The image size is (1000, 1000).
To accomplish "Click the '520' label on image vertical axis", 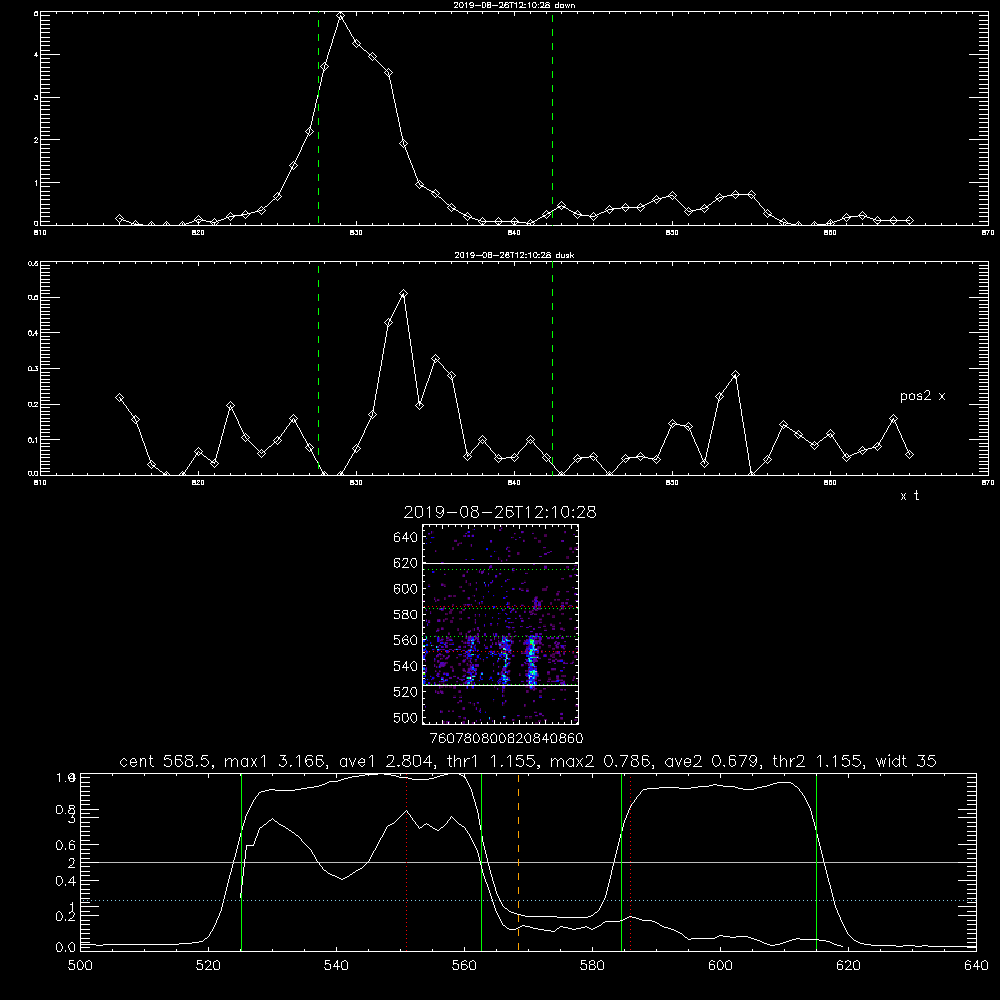I will (406, 692).
